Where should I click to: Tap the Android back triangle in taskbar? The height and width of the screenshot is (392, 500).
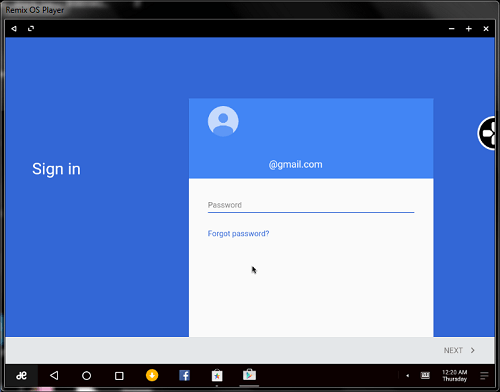pyautogui.click(x=54, y=376)
